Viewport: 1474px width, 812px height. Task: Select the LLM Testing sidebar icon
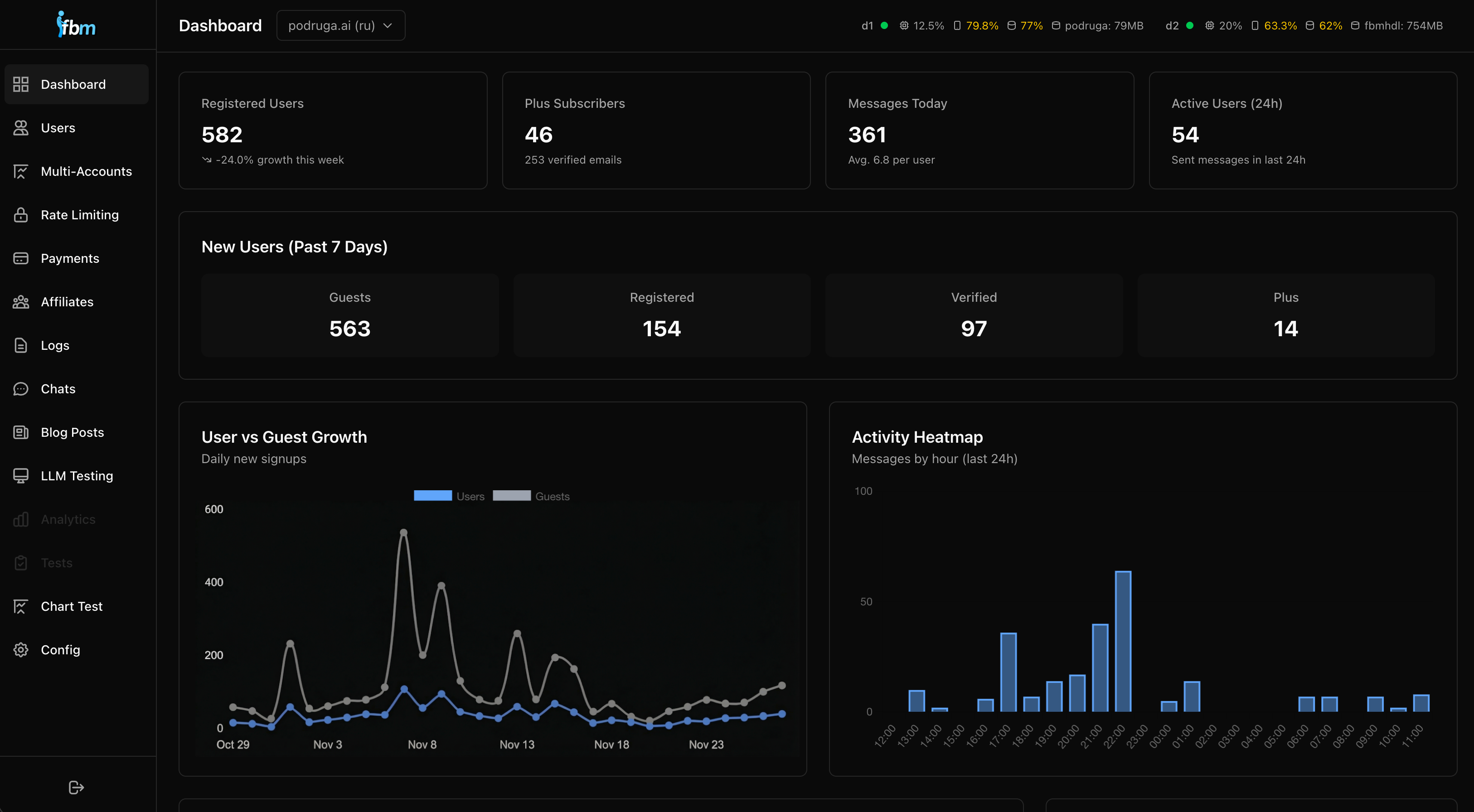tap(20, 475)
